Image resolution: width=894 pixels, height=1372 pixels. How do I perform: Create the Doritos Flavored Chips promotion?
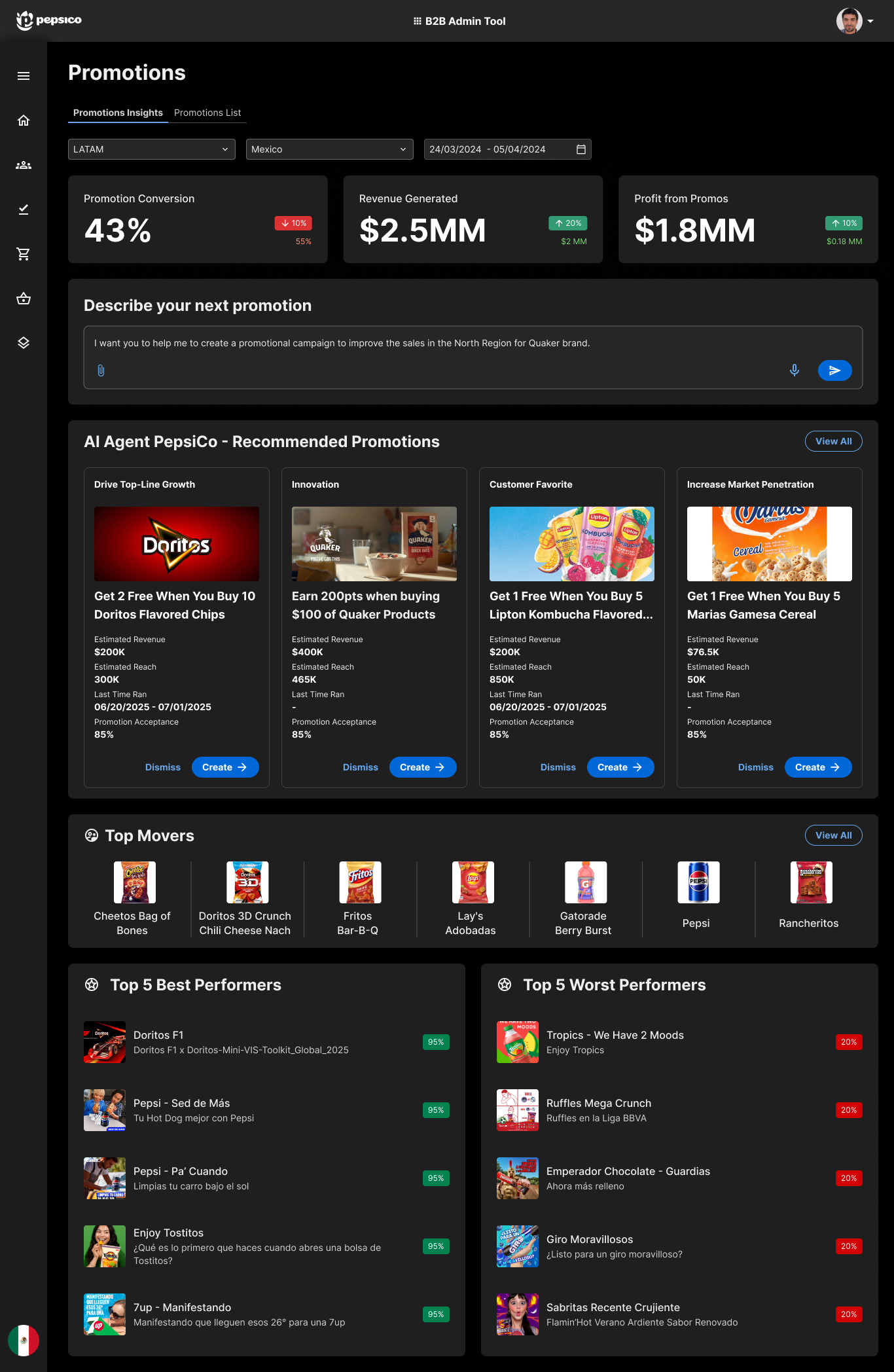point(225,767)
